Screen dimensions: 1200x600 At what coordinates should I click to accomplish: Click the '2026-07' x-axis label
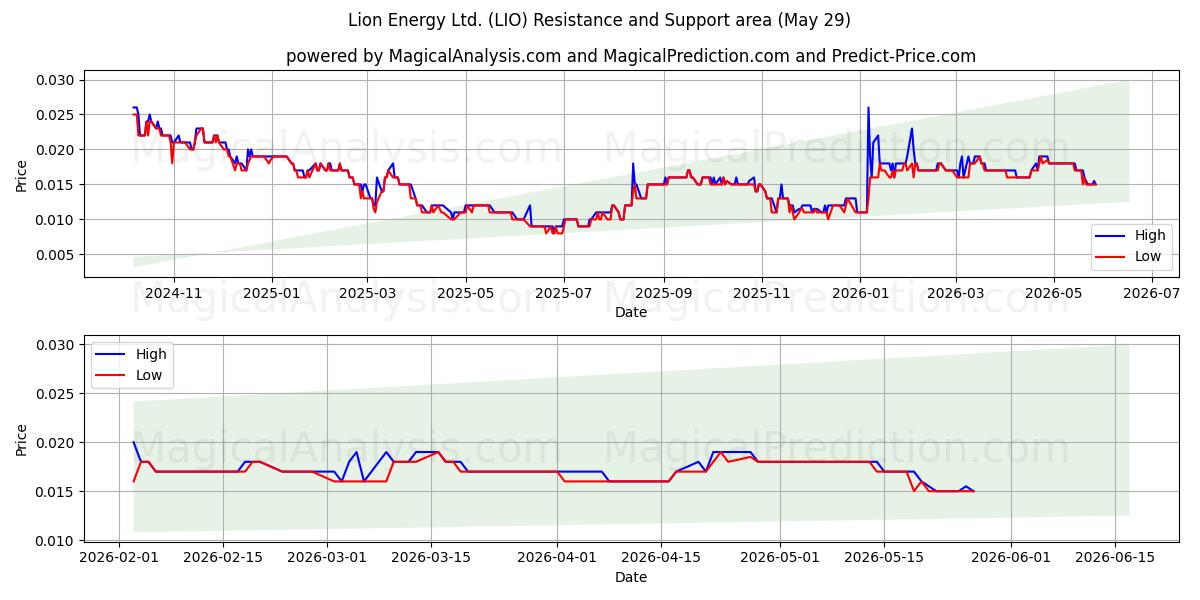coord(1152,294)
